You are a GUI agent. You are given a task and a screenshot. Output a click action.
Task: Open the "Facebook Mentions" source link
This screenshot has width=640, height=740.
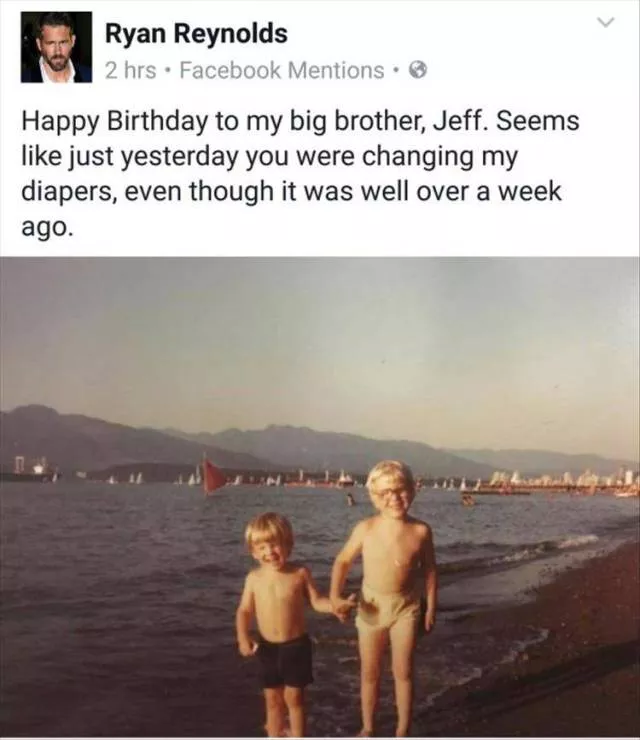click(282, 70)
